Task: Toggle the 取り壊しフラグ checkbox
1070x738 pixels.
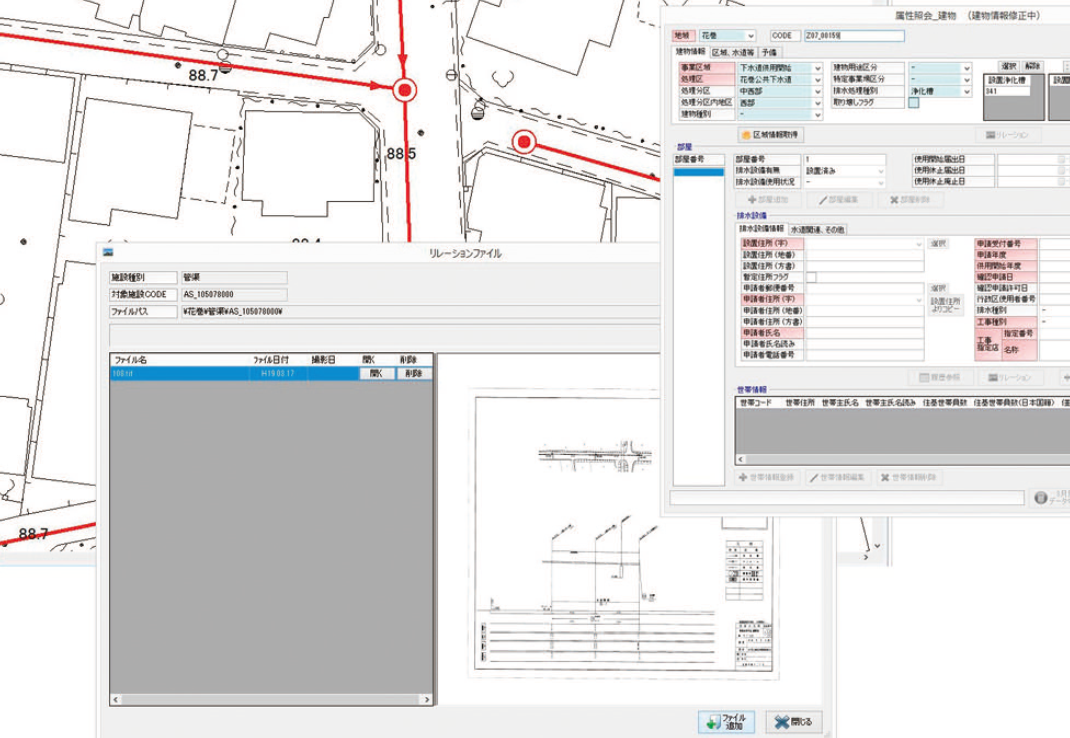Action: (913, 102)
